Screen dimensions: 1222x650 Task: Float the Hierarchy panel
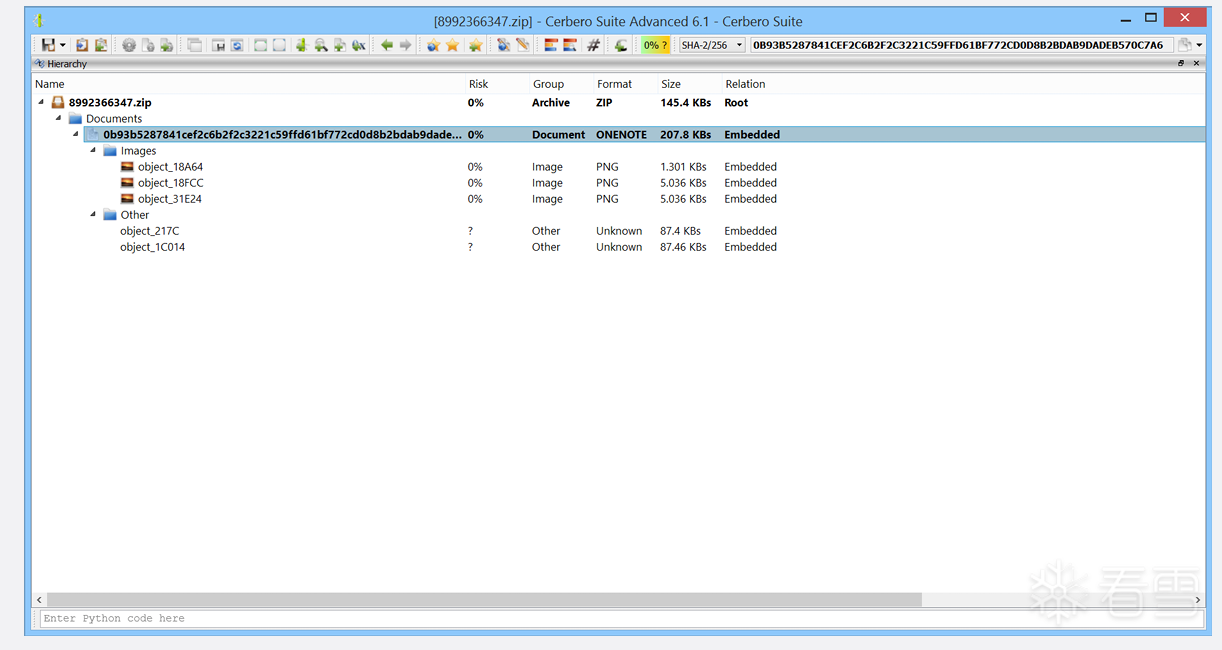[x=1181, y=63]
